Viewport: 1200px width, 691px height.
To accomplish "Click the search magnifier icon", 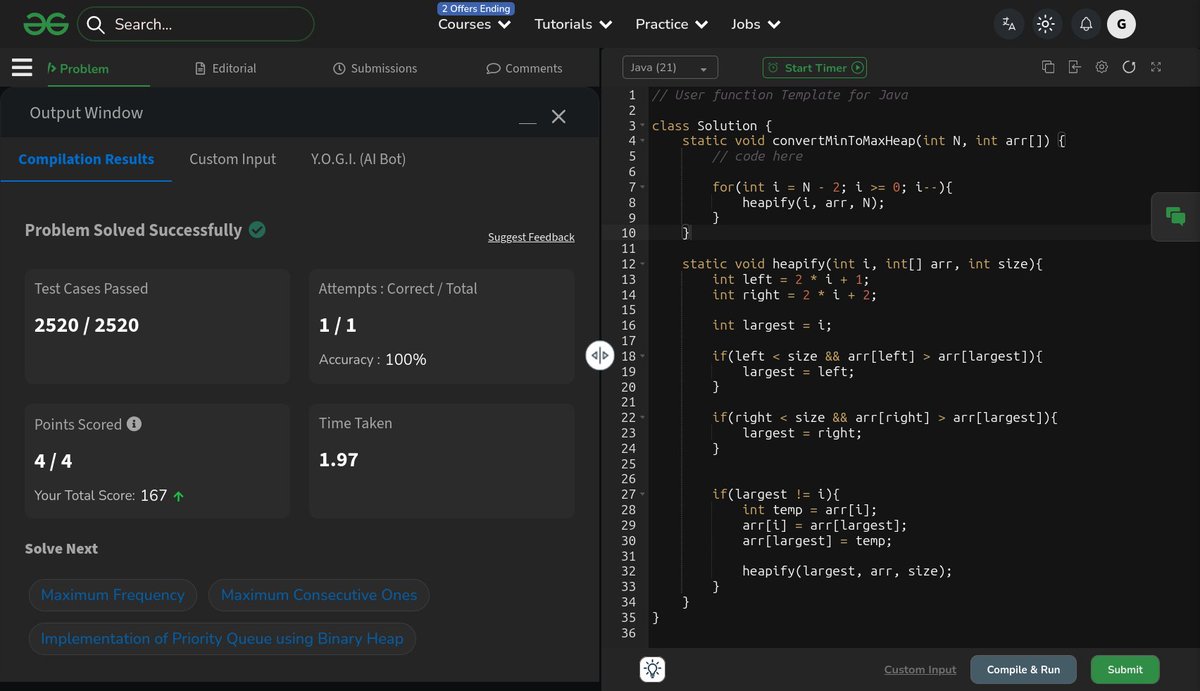I will click(x=95, y=24).
